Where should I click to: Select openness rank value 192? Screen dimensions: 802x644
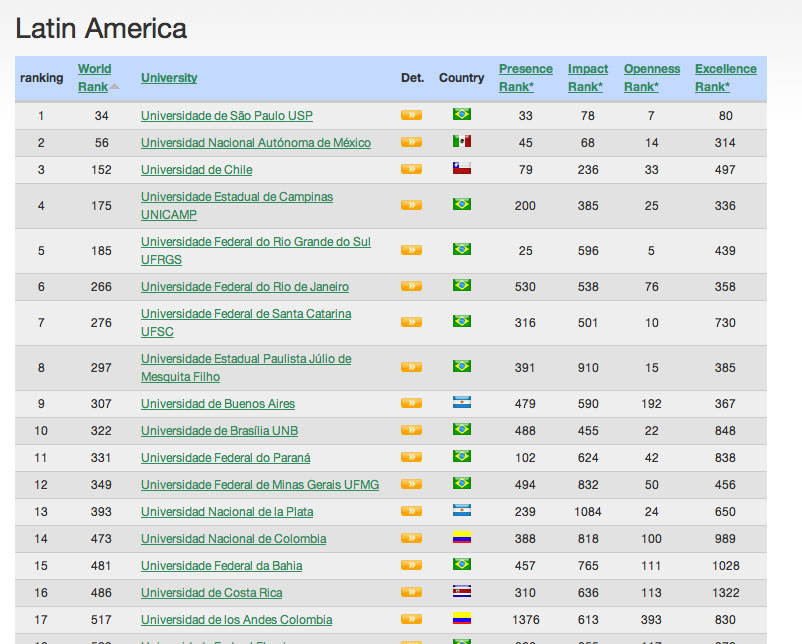click(x=652, y=404)
